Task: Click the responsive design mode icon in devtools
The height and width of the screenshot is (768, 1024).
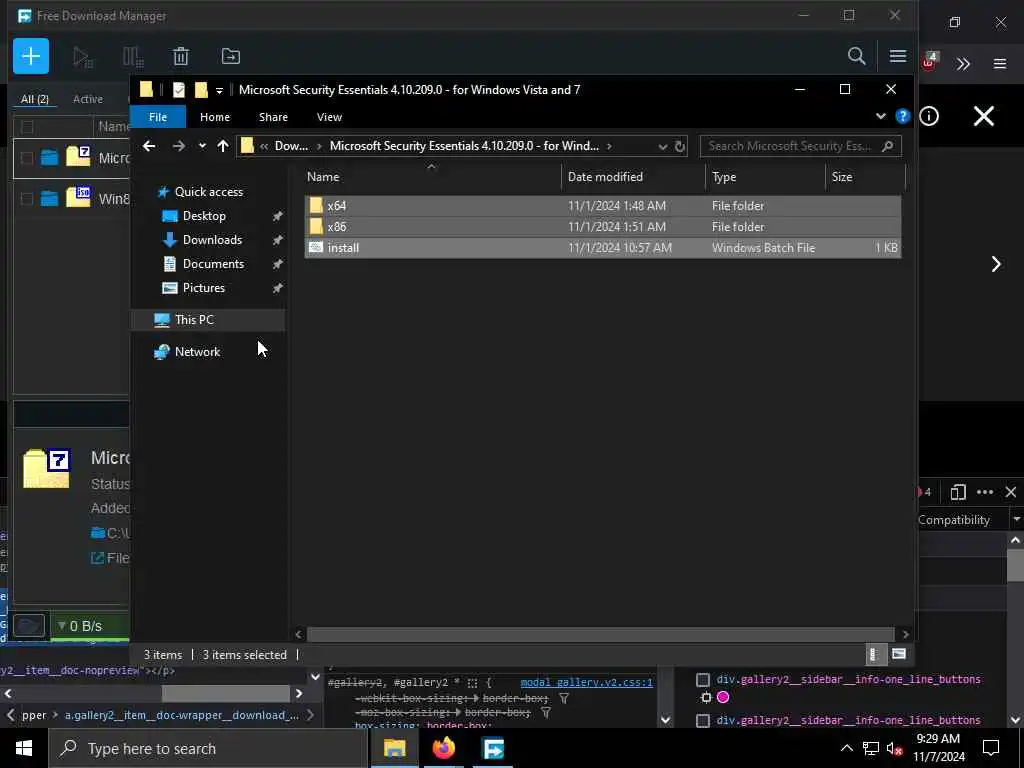Action: pyautogui.click(x=958, y=492)
